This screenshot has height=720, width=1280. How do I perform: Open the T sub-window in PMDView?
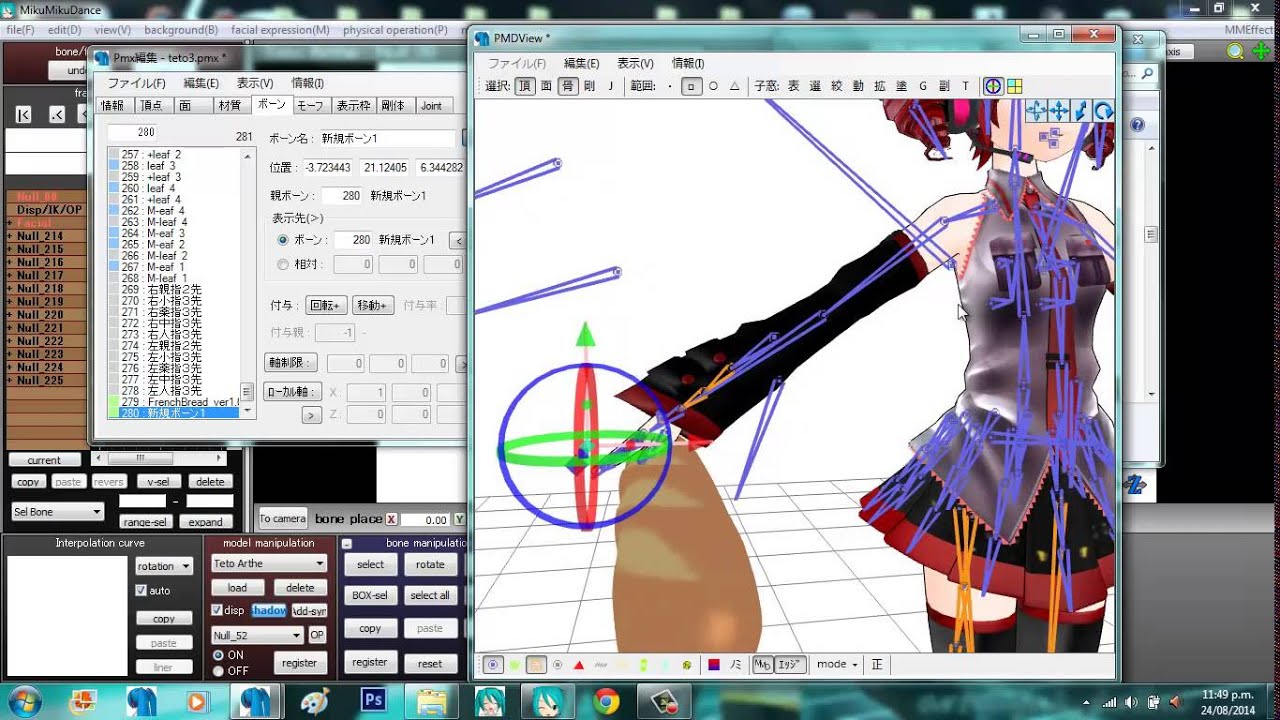[x=965, y=86]
